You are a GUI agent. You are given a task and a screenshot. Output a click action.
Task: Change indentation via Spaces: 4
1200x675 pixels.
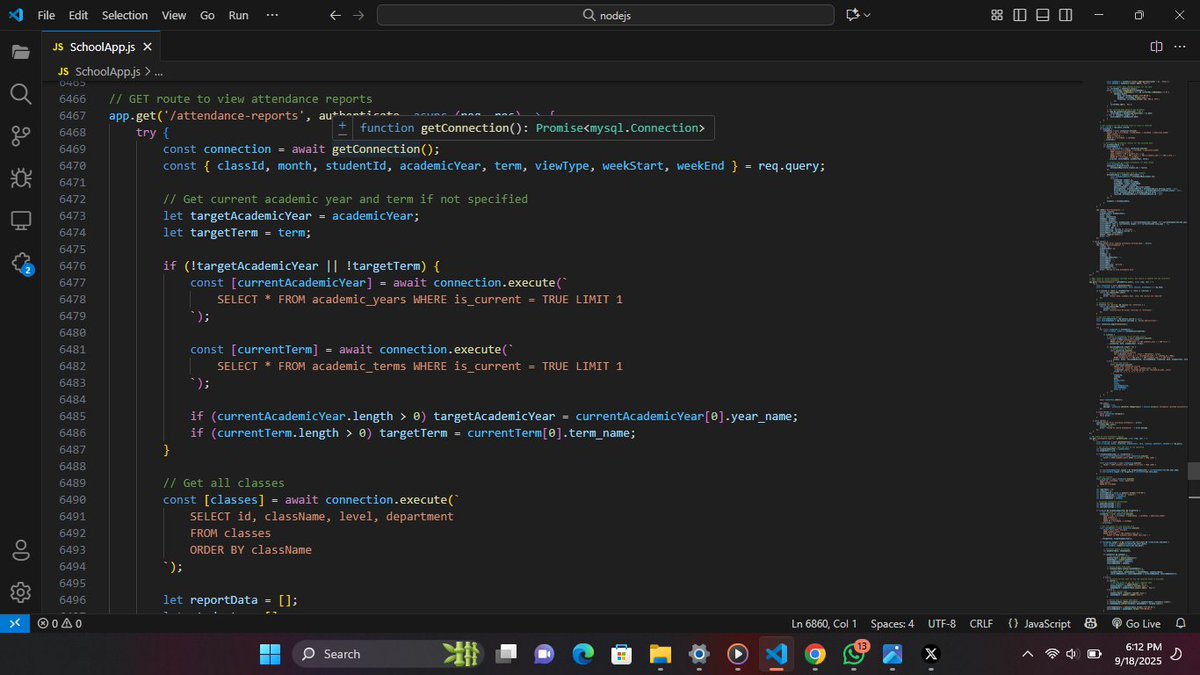(x=892, y=623)
